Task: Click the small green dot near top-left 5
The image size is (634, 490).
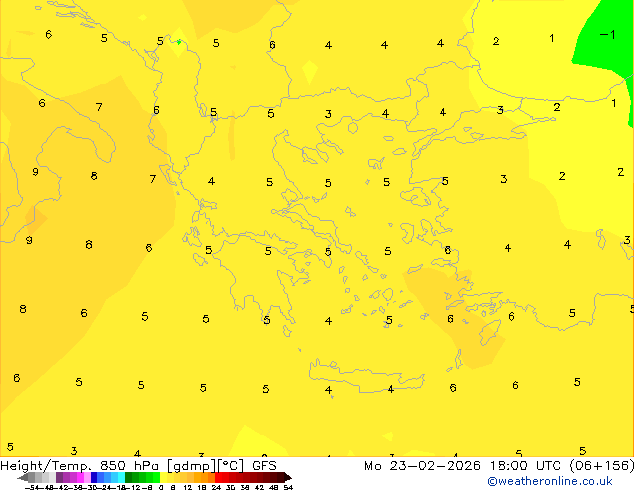Action: point(179,41)
